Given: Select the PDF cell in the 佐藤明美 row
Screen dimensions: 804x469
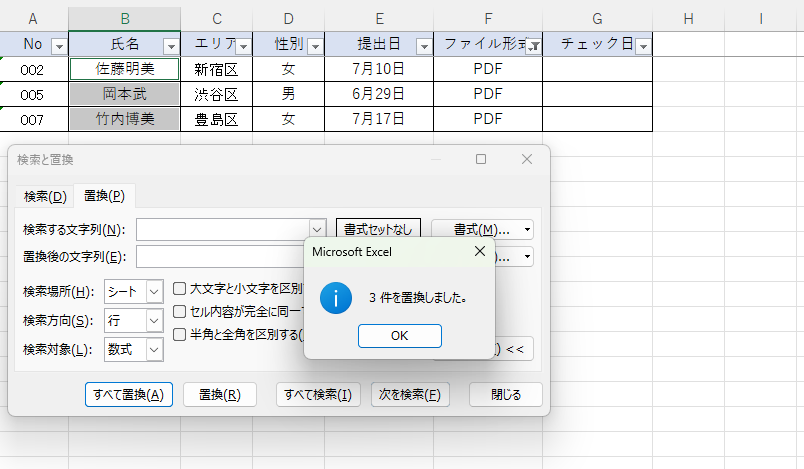Looking at the screenshot, I should tap(488, 69).
